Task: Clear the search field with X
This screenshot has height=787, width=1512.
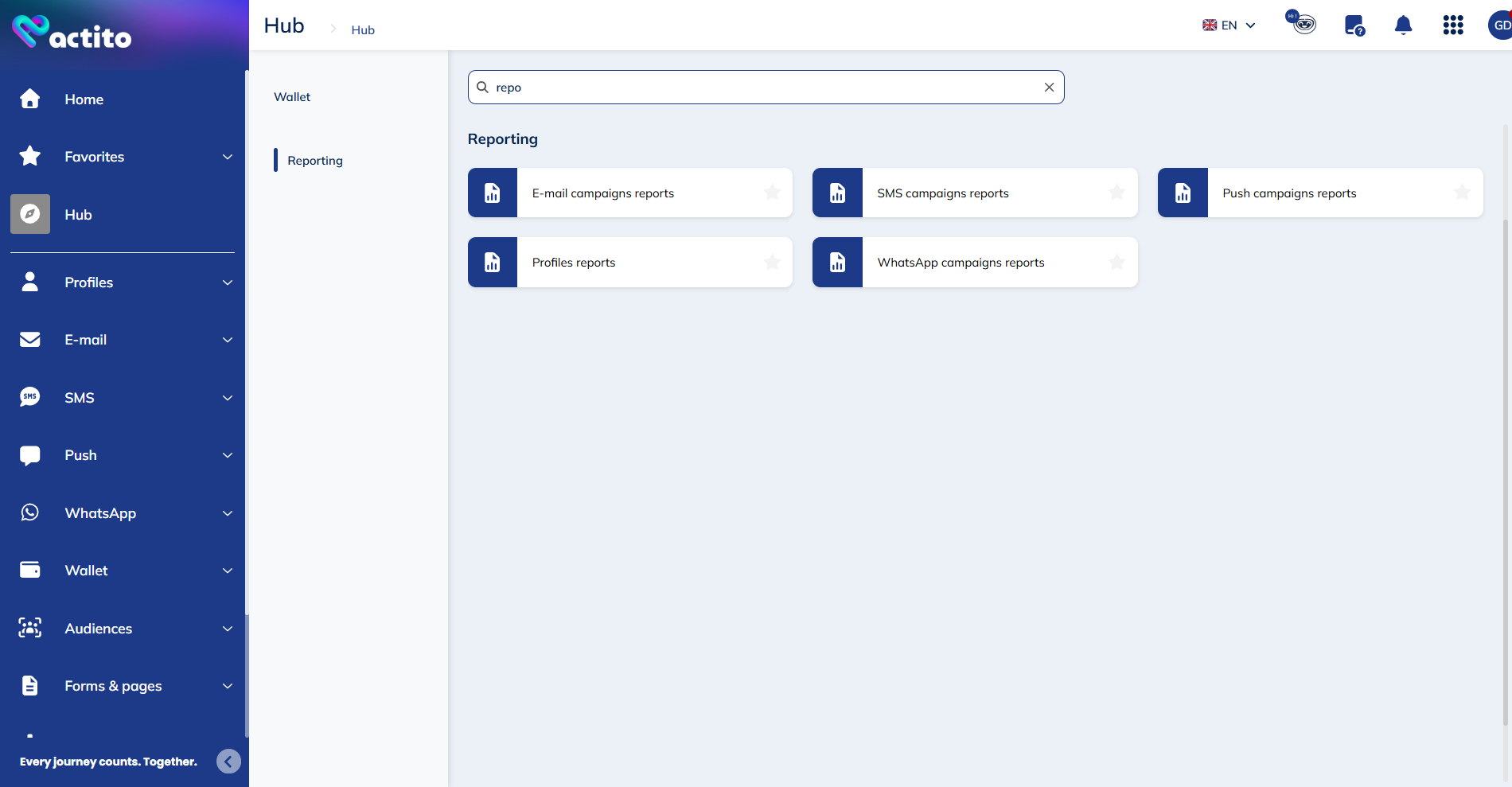Action: (1049, 88)
